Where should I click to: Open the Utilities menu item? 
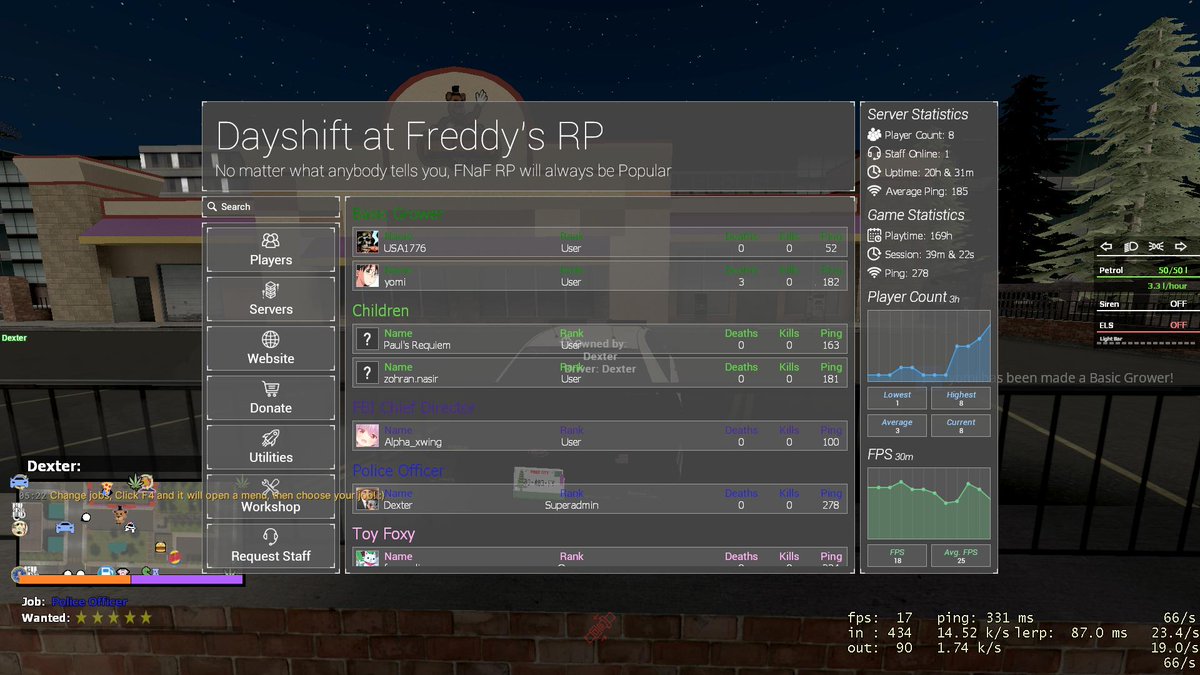pos(271,447)
